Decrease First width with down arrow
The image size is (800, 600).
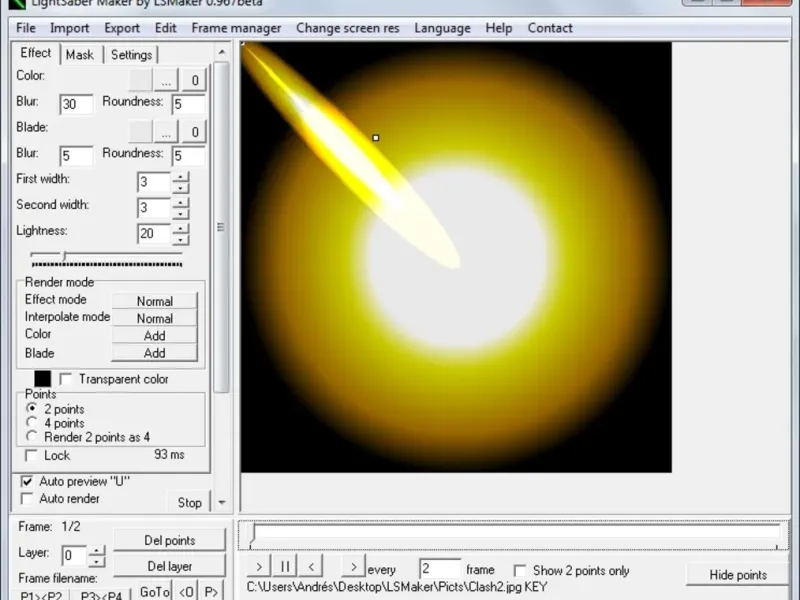pyautogui.click(x=180, y=188)
